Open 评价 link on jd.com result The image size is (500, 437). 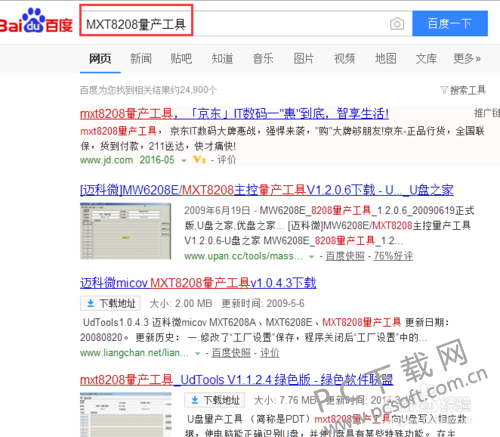[227, 160]
